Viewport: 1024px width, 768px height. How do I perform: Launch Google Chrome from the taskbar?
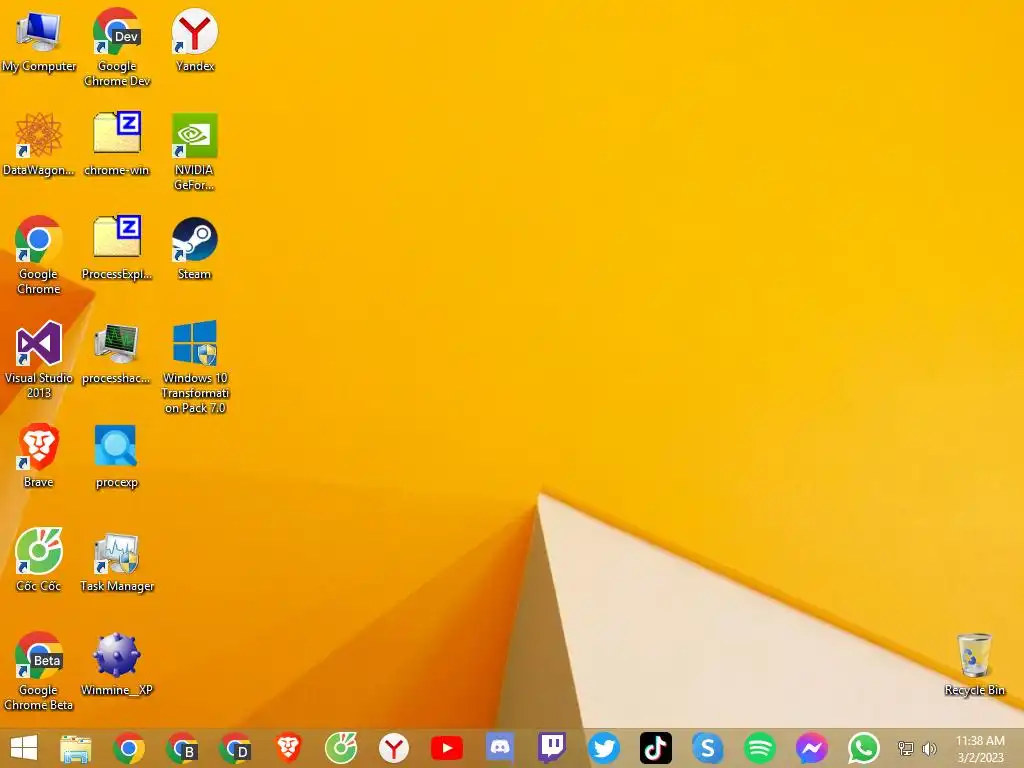[x=129, y=748]
